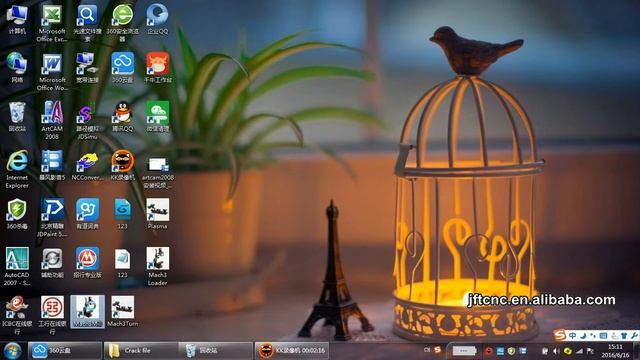Select the Network (网络) desktop icon
640x360 pixels.
(17, 68)
